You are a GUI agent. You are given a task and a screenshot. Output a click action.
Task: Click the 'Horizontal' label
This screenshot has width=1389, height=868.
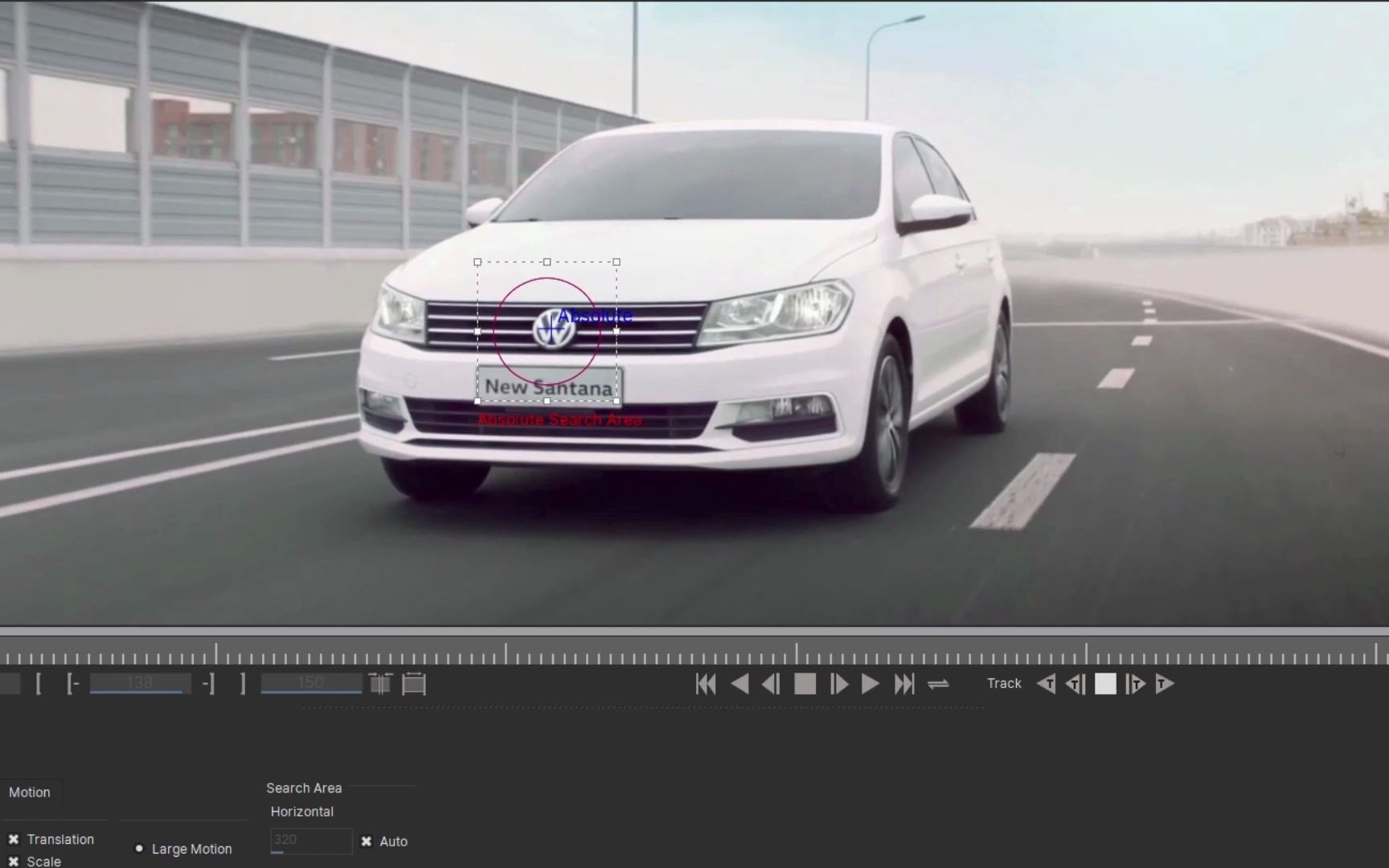[x=302, y=812]
